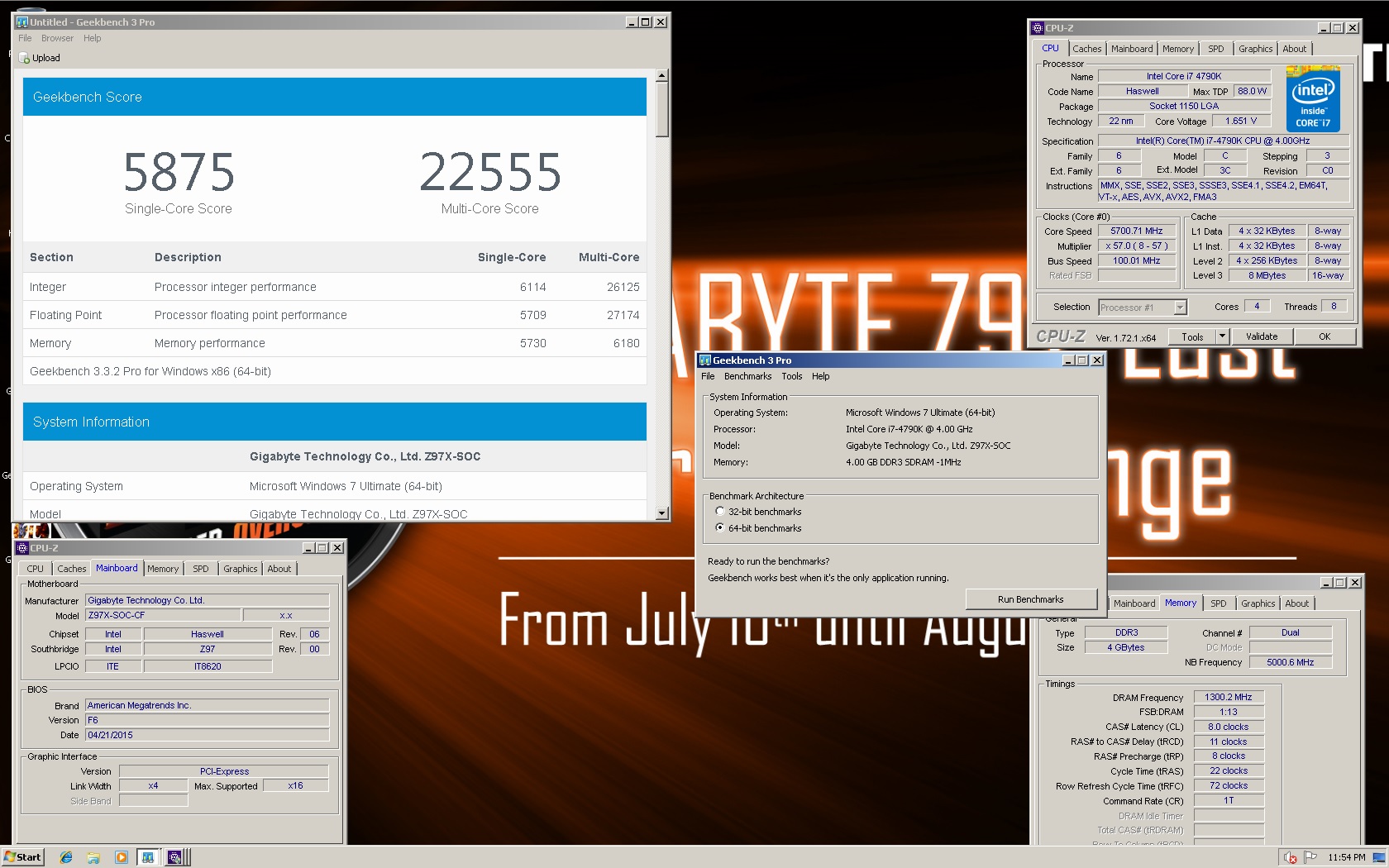This screenshot has height=868, width=1389.
Task: Open Windows Explorer folder icon on taskbar
Action: click(93, 857)
